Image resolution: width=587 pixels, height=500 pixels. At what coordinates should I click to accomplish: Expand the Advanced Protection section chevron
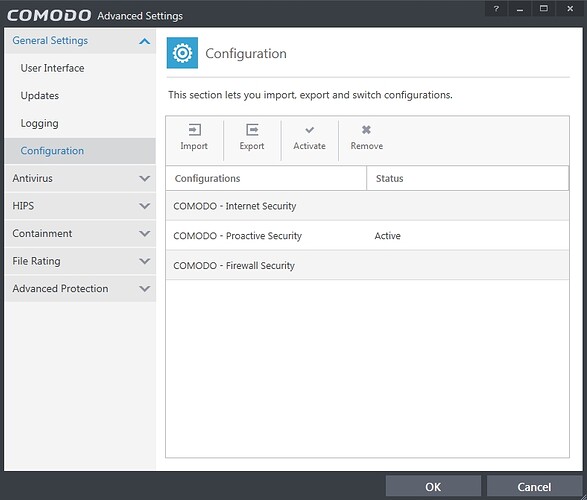point(145,289)
